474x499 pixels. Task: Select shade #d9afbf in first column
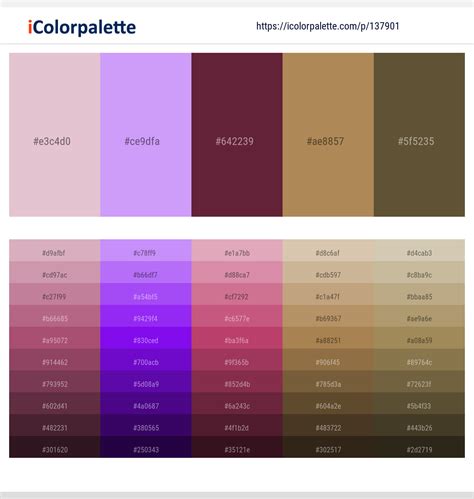[55, 251]
